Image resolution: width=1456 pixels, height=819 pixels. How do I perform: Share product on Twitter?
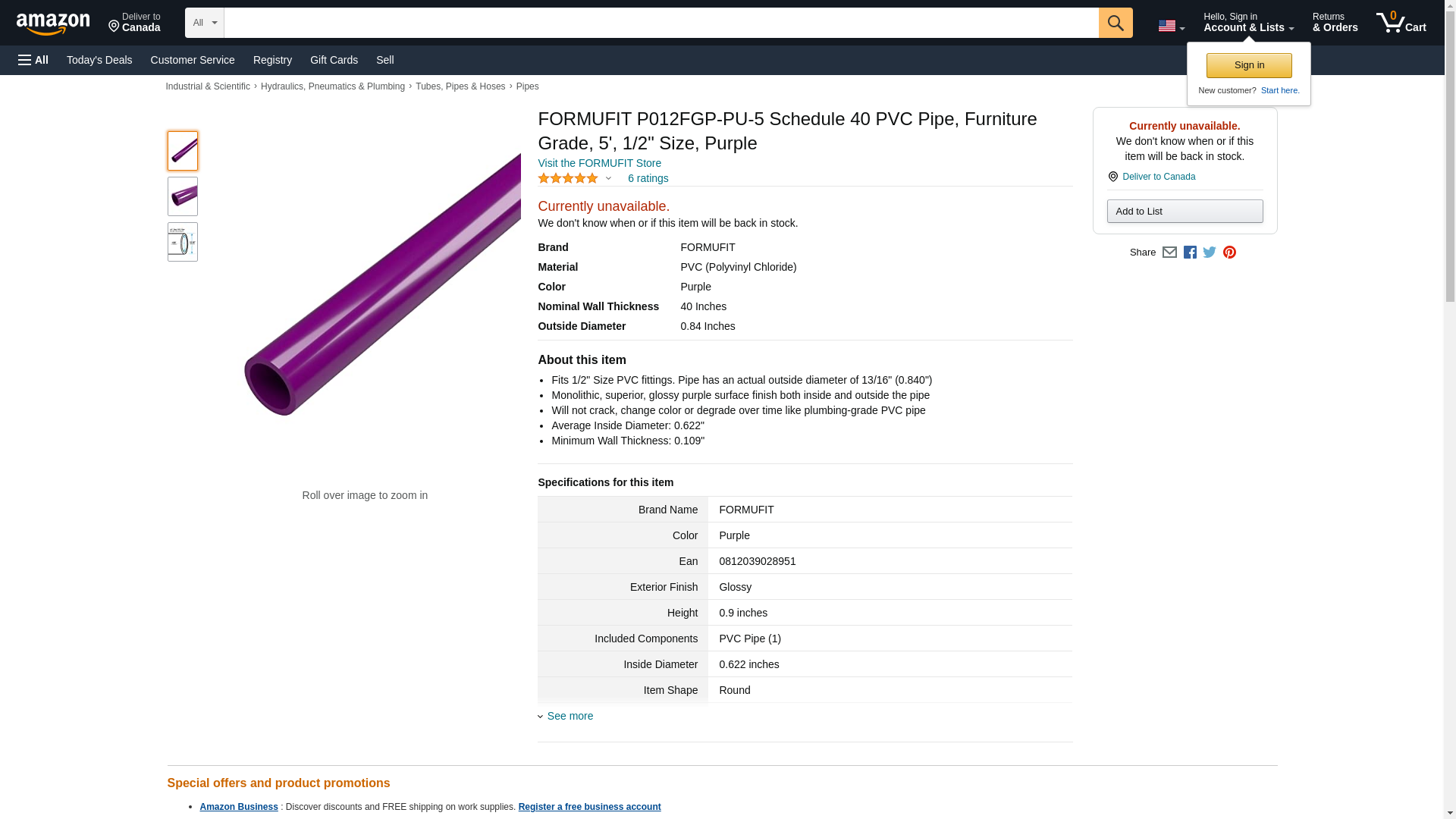click(1210, 253)
